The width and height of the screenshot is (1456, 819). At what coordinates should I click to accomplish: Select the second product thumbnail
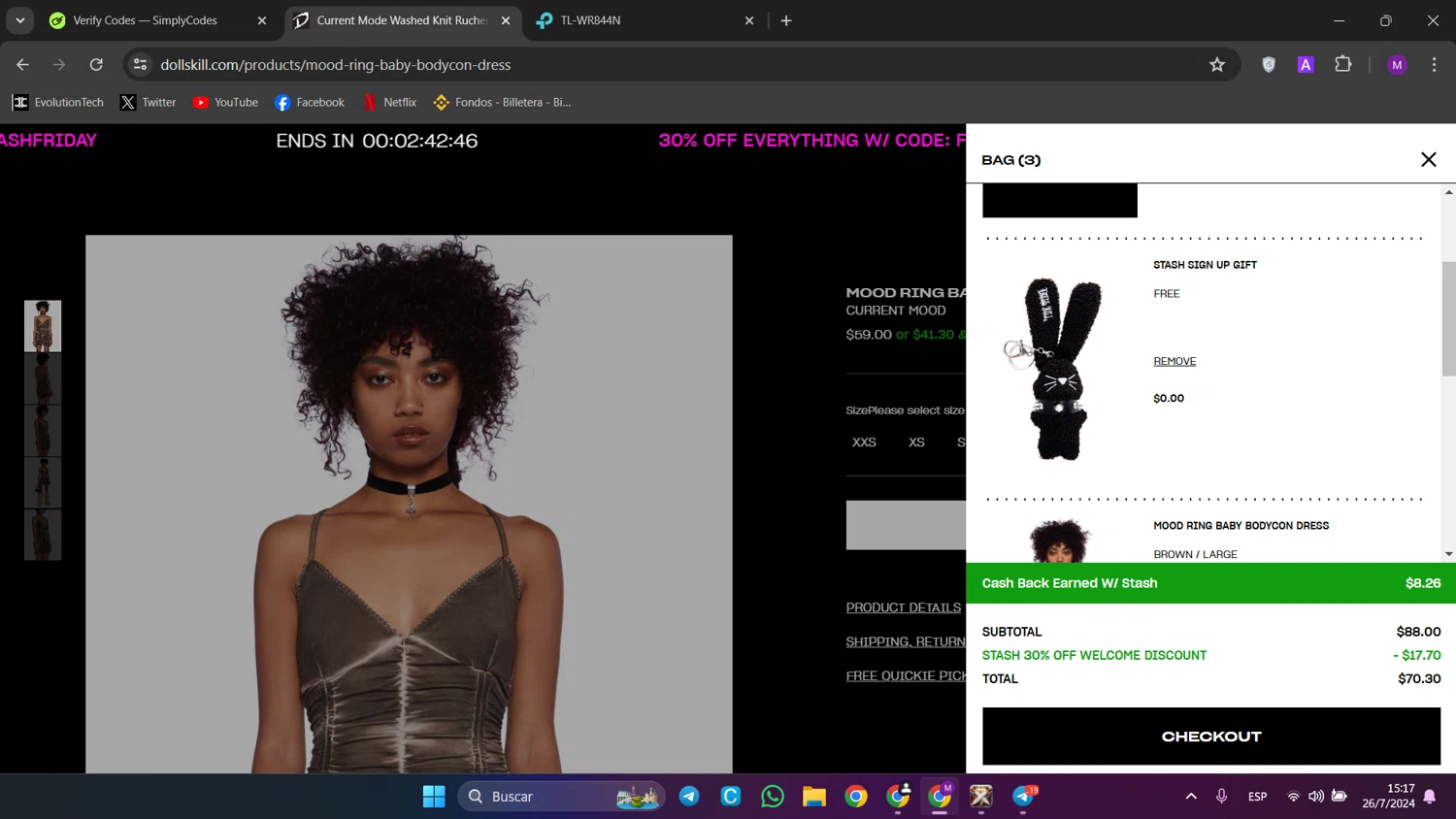[x=43, y=378]
